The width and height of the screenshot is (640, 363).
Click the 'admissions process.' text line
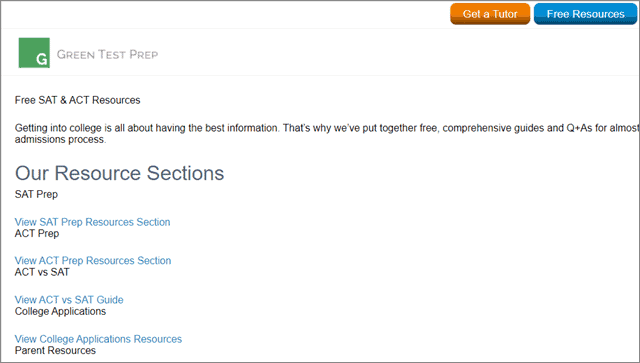coord(60,139)
